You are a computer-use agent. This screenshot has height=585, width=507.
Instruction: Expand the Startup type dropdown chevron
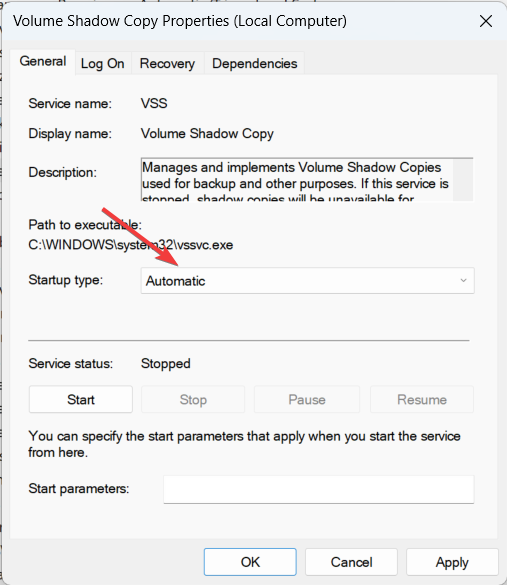463,280
